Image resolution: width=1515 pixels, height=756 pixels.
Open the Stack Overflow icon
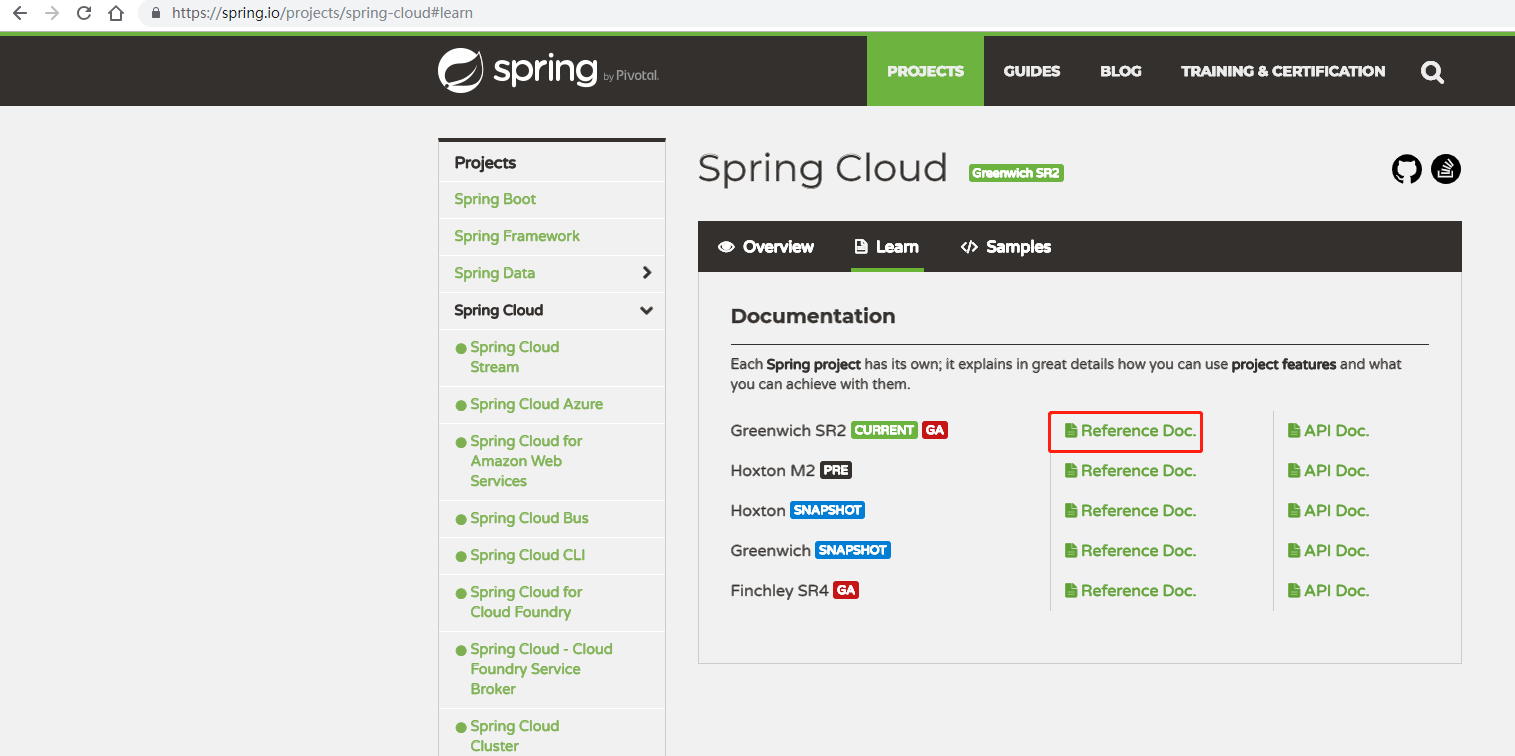1446,169
